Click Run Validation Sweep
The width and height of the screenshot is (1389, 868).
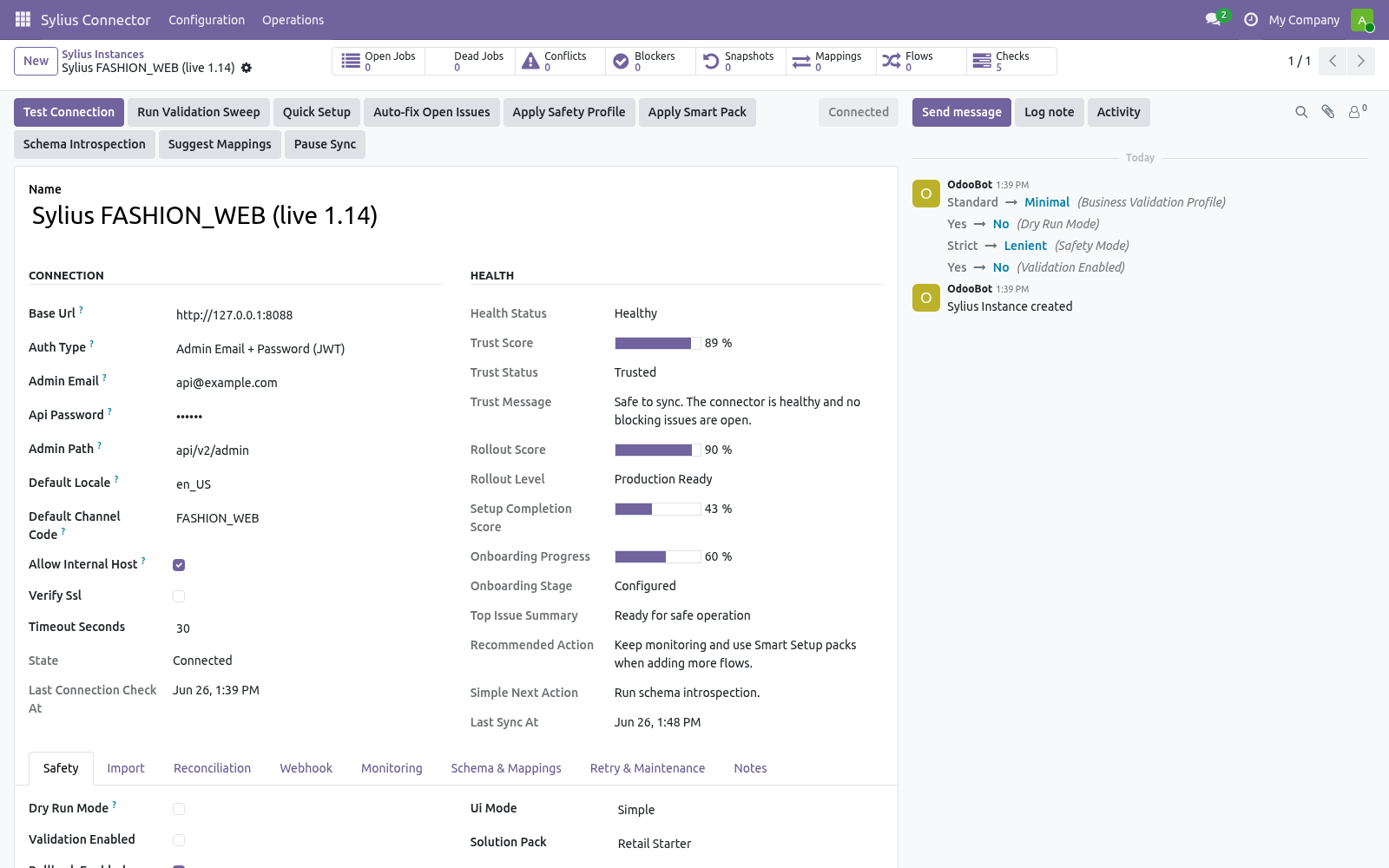tap(199, 112)
